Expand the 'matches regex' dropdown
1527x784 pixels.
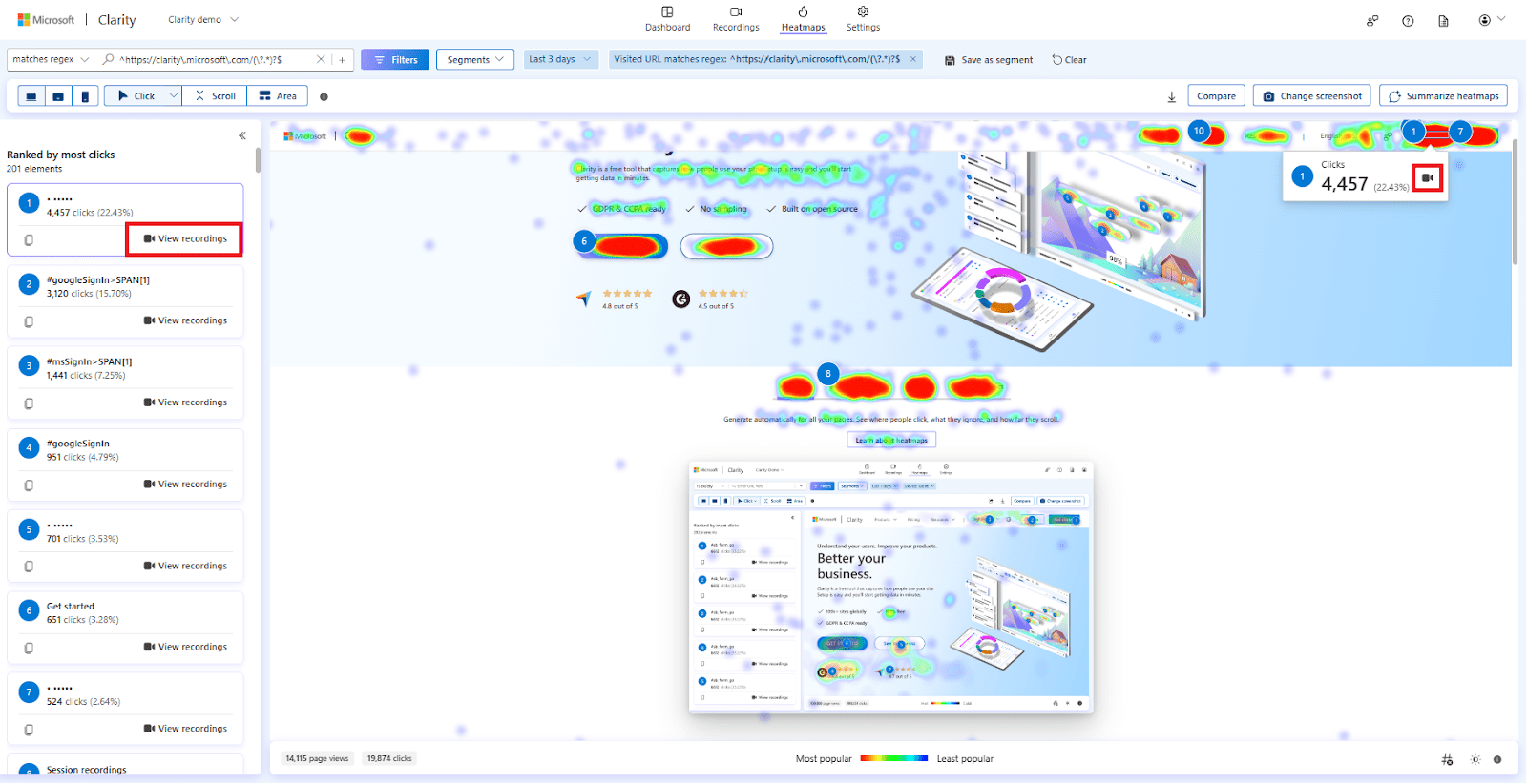(51, 59)
